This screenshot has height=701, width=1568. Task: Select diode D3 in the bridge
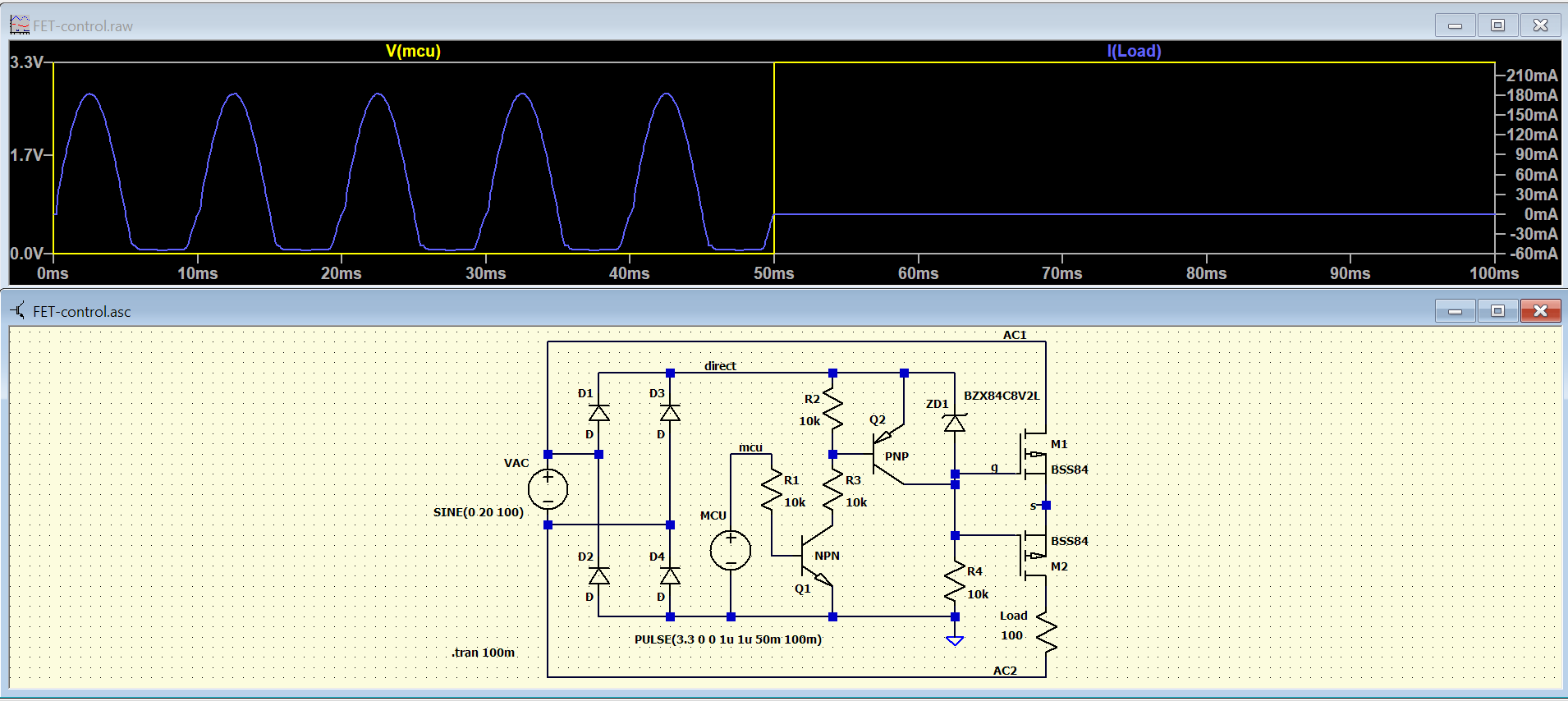670,412
